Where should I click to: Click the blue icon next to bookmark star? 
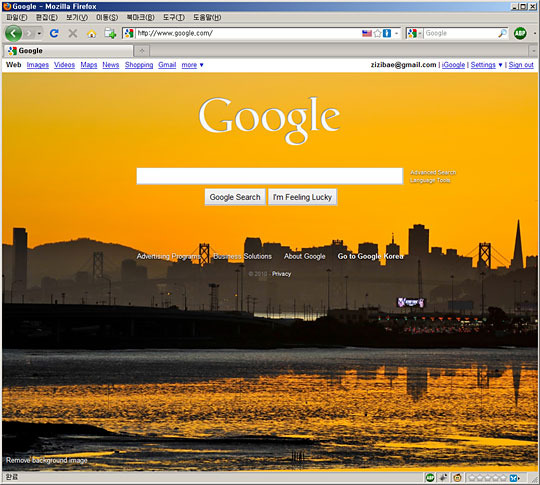(387, 33)
